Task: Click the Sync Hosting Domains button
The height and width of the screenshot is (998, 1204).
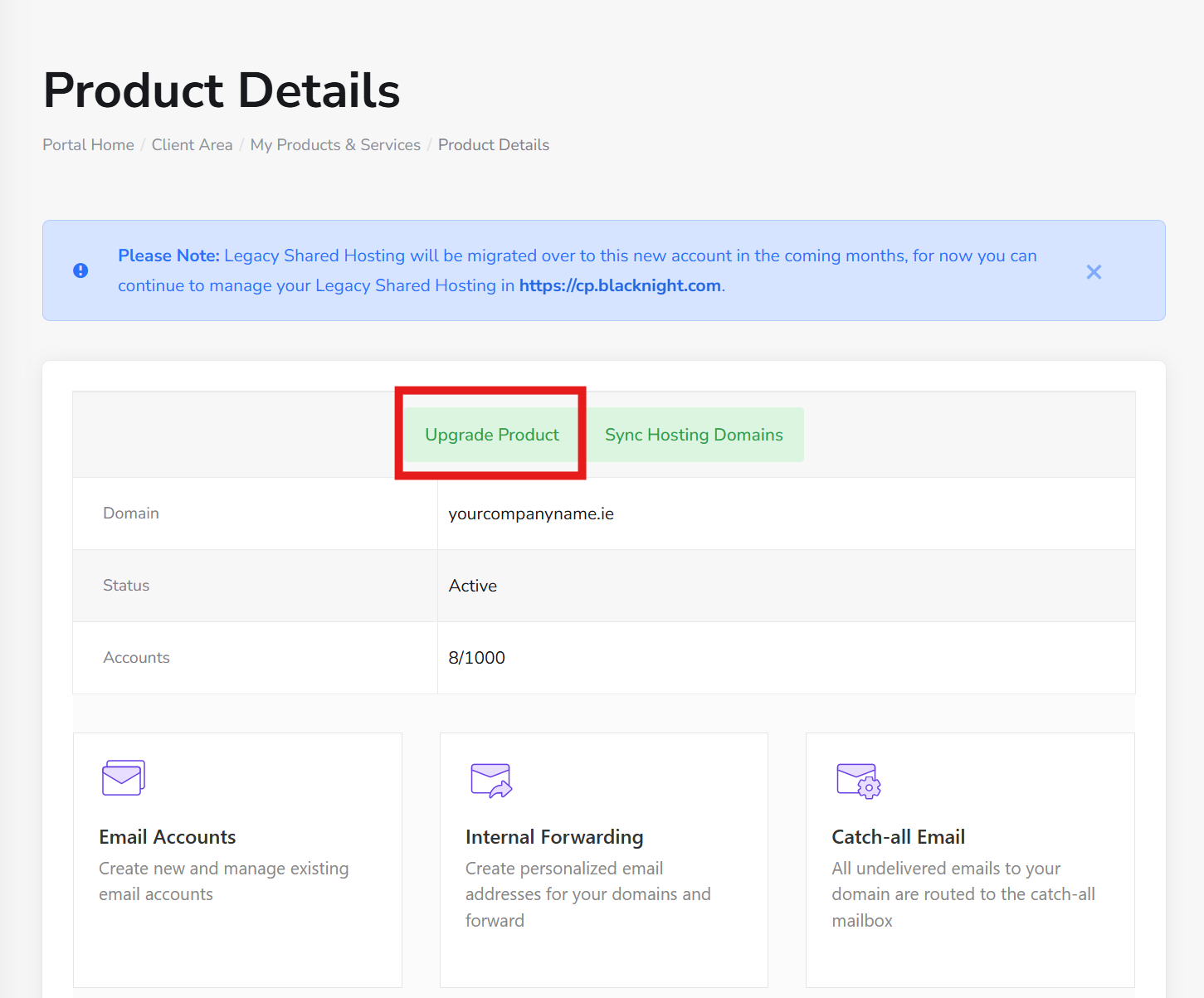Action: tap(694, 435)
